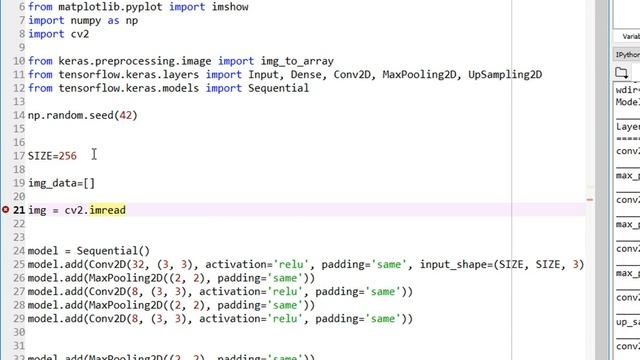This screenshot has width=640, height=360.
Task: Click line number 24 in the gutter
Action: pos(19,251)
